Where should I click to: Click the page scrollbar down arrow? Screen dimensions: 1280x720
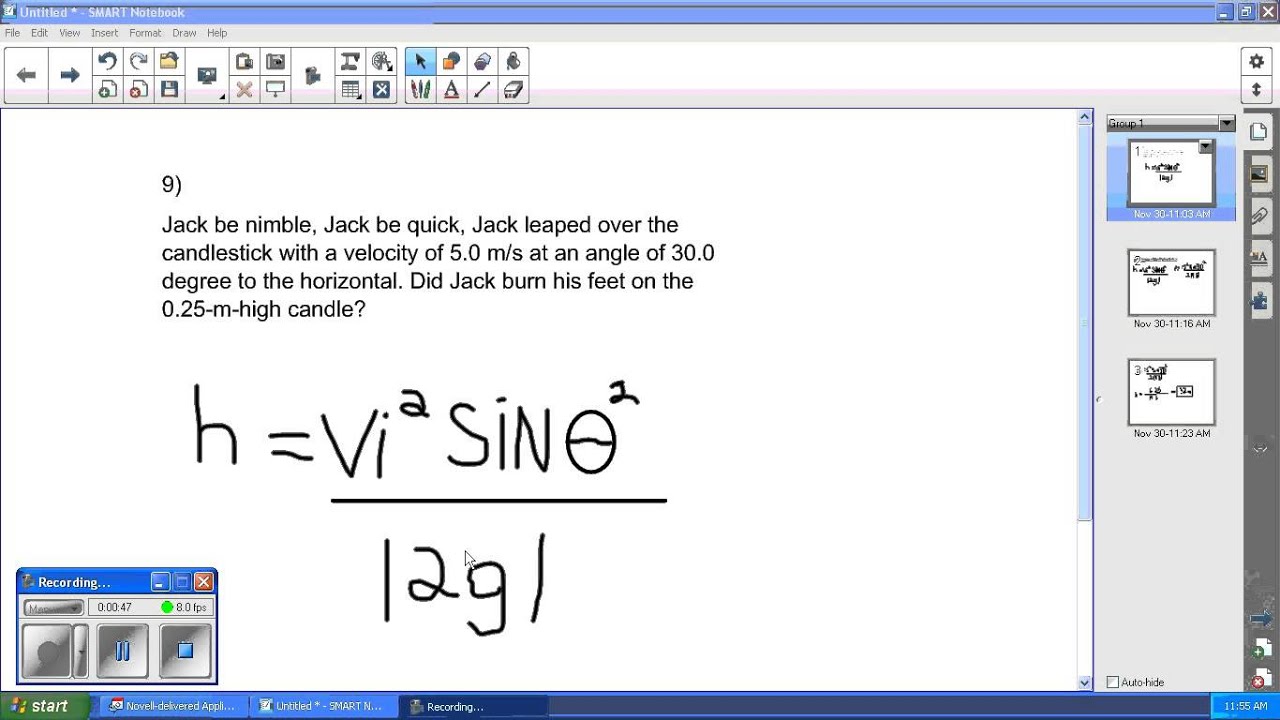pos(1085,683)
